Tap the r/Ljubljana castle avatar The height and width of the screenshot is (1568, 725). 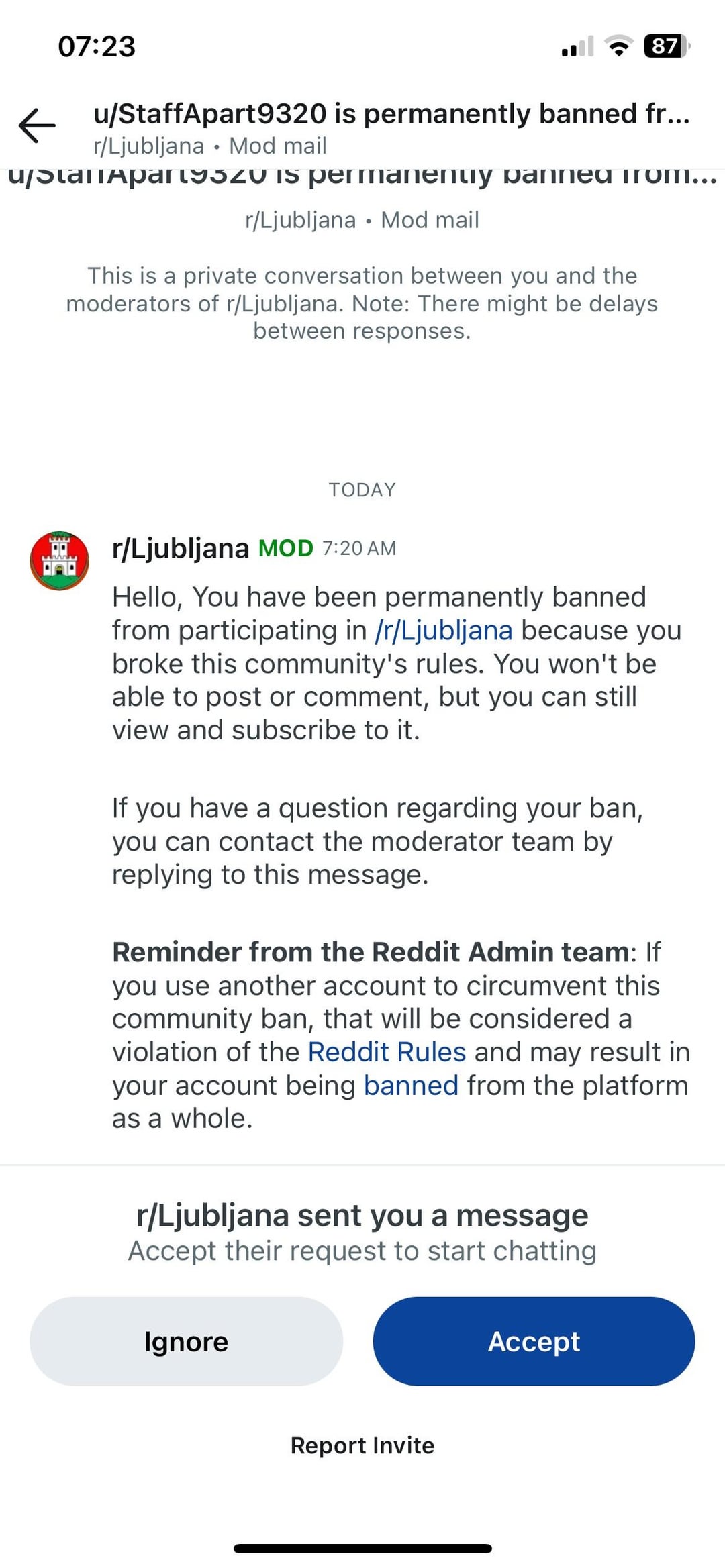60,561
